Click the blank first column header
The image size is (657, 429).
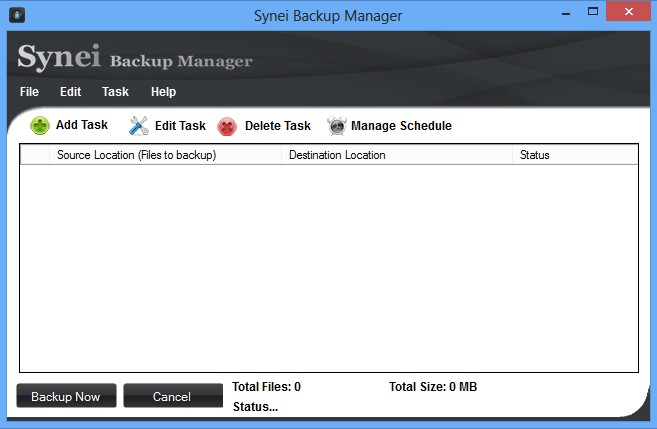(34, 155)
